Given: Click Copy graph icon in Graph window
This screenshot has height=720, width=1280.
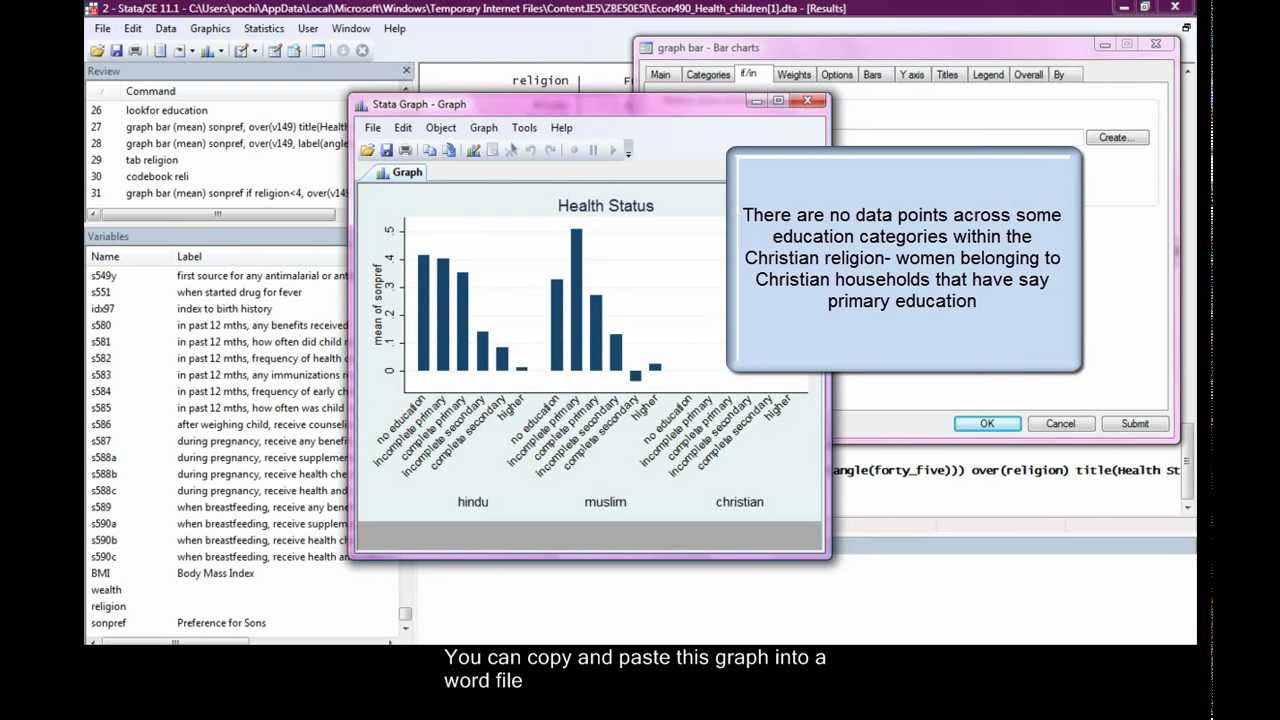Looking at the screenshot, I should click(429, 150).
